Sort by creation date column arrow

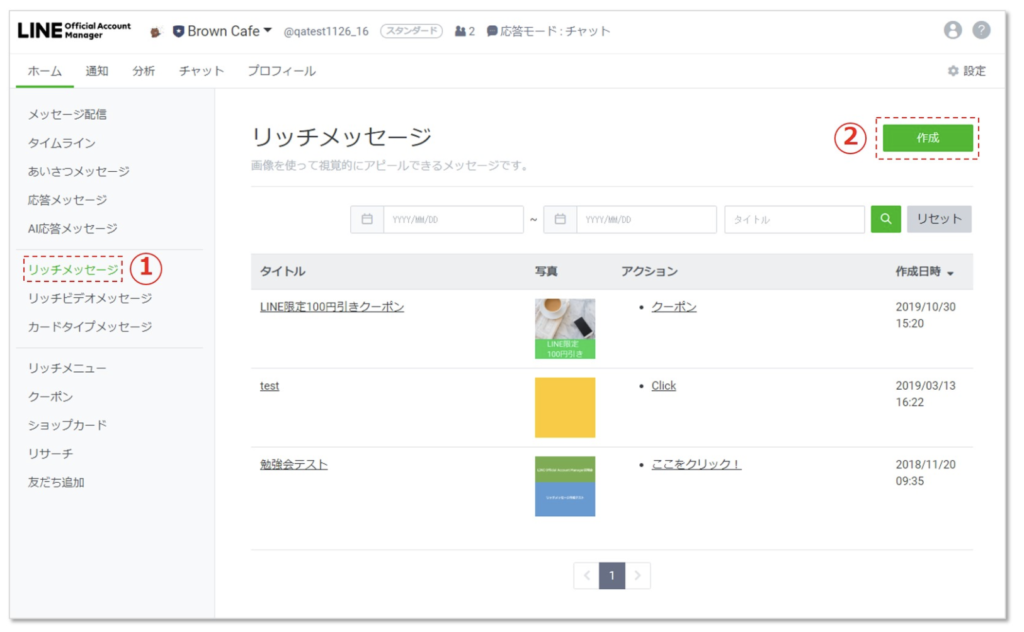pyautogui.click(x=950, y=272)
